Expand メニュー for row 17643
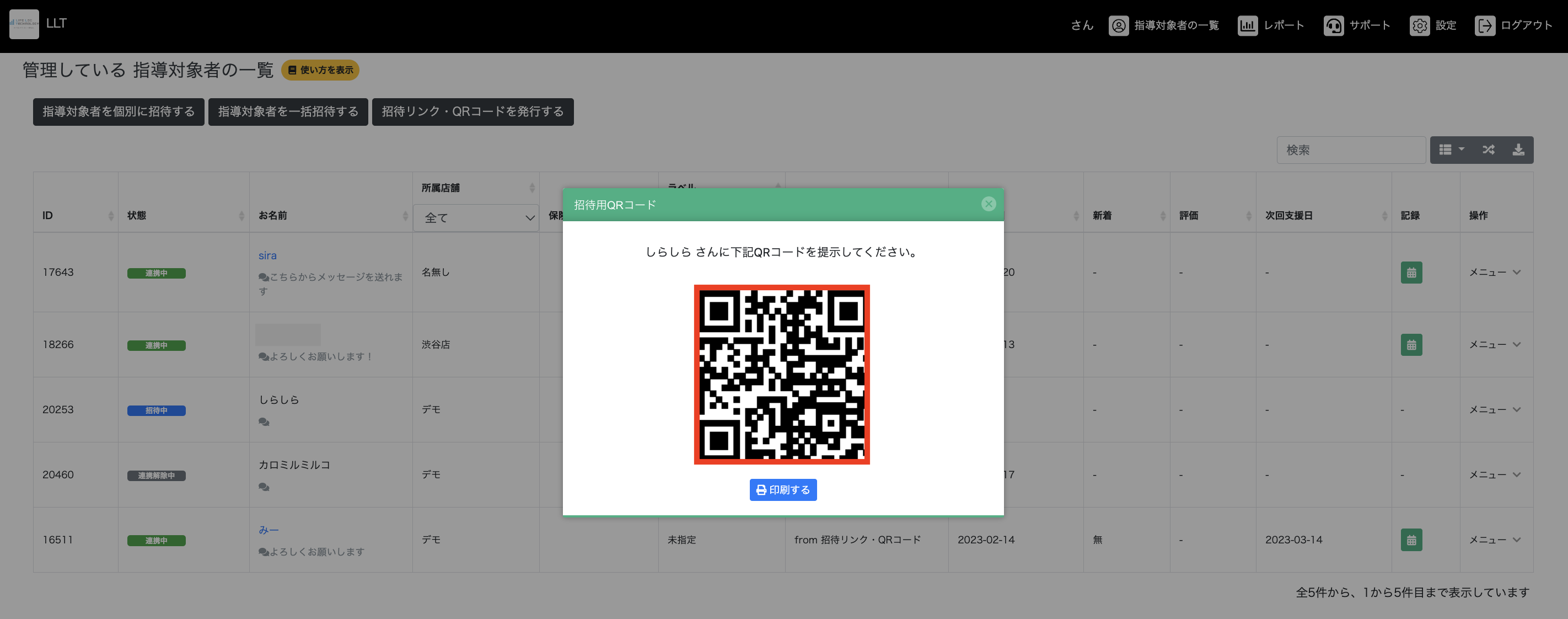The image size is (1568, 619). click(1495, 273)
